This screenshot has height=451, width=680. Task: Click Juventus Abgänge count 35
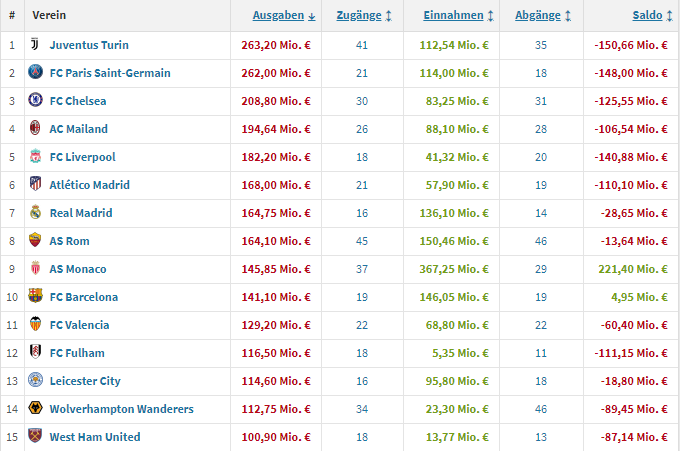pos(541,45)
